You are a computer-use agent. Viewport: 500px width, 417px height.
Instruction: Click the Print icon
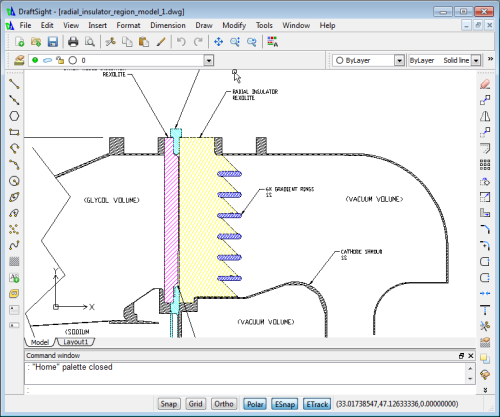(x=73, y=42)
